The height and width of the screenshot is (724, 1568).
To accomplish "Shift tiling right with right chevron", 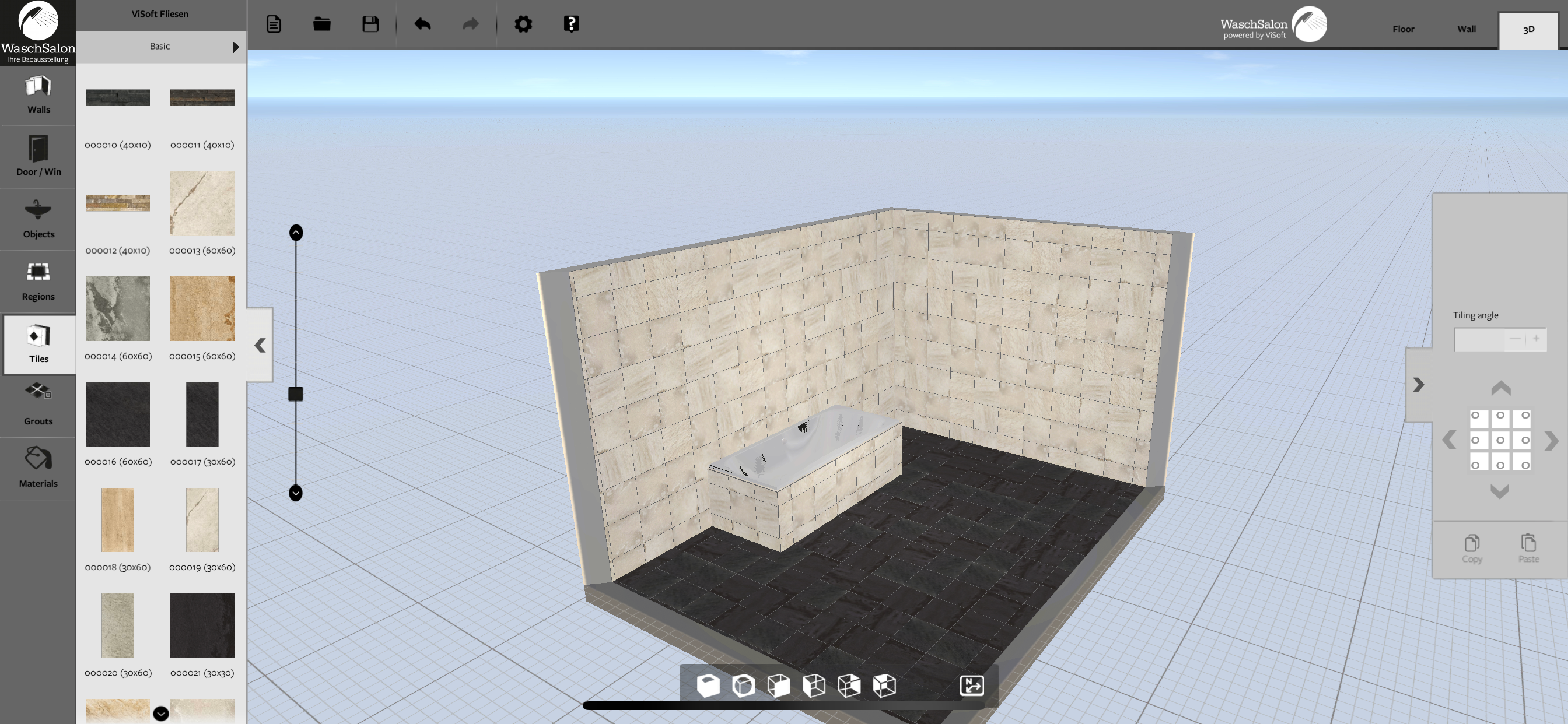I will tap(1551, 441).
